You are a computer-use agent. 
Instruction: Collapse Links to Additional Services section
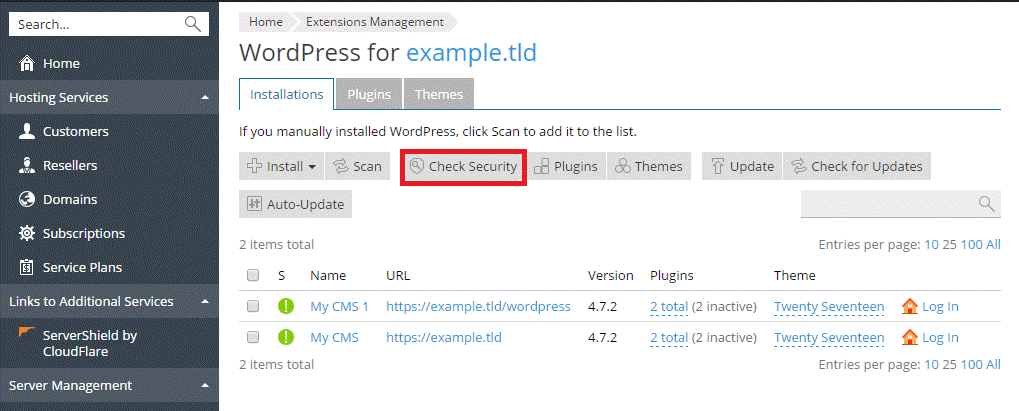tap(205, 302)
